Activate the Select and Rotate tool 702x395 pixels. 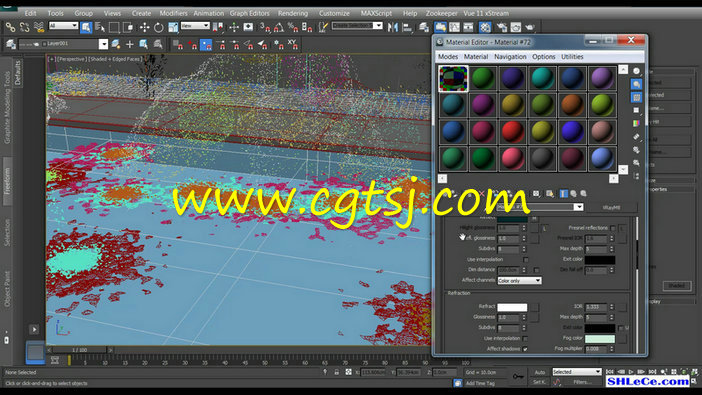pyautogui.click(x=158, y=27)
